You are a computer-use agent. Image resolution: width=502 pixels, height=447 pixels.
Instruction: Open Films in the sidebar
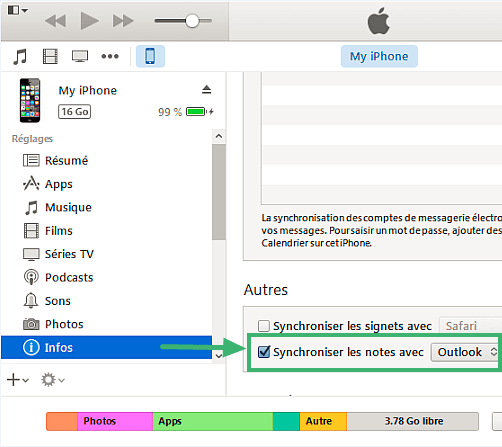point(107,231)
